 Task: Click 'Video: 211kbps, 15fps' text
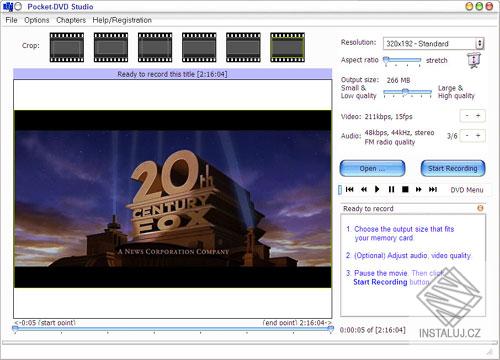pos(377,117)
